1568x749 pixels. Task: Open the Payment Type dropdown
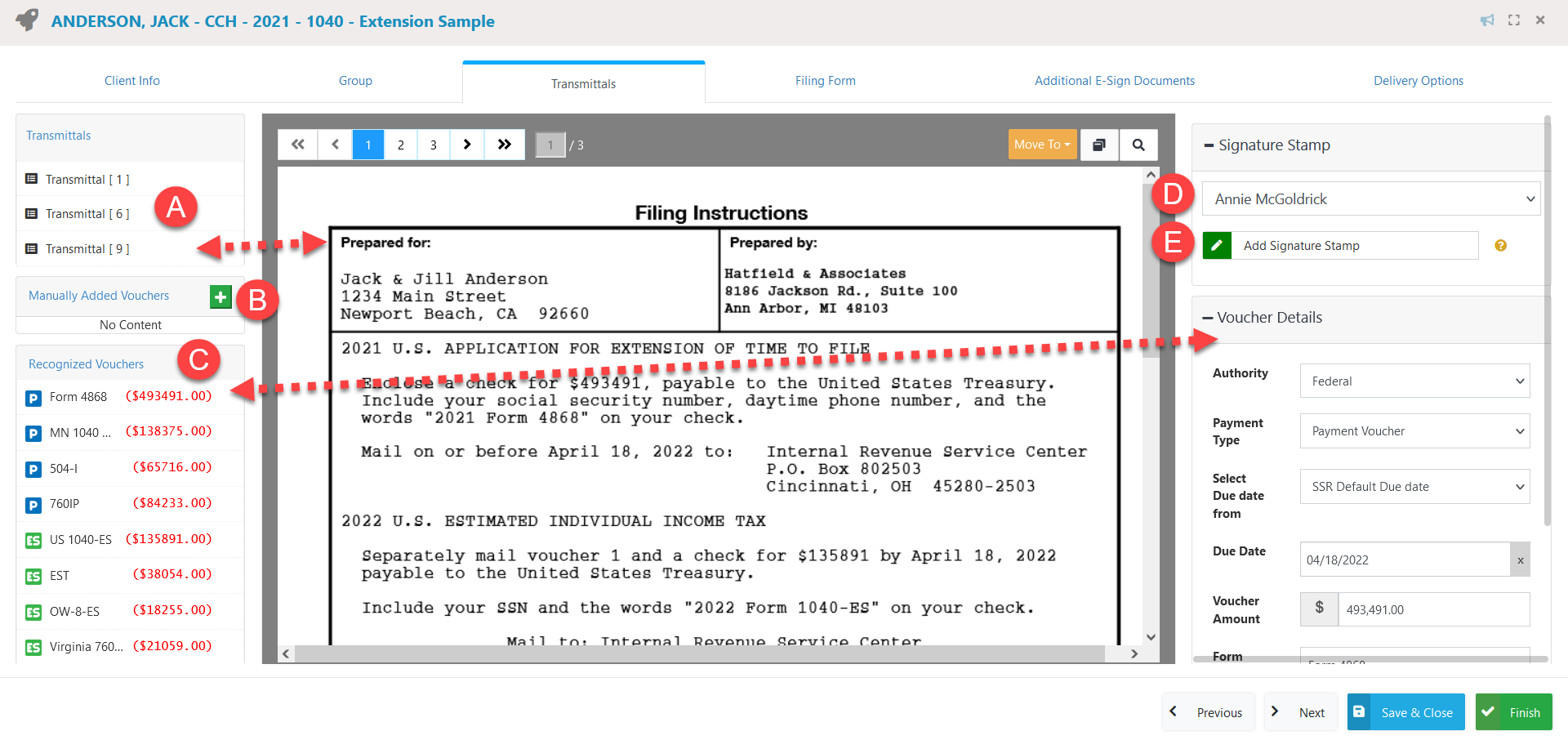(1414, 431)
